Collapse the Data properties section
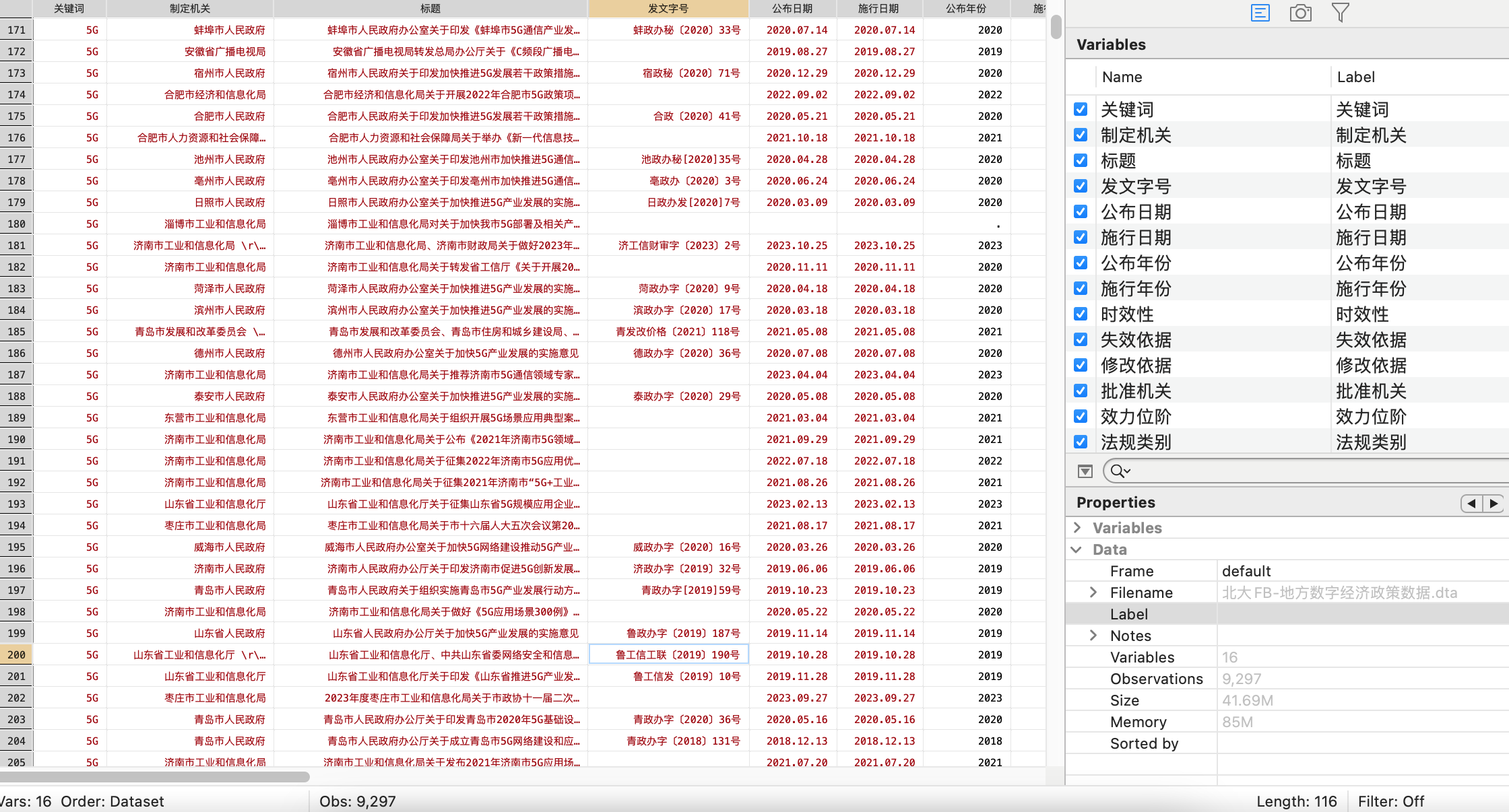The height and width of the screenshot is (812, 1509). pos(1077,549)
